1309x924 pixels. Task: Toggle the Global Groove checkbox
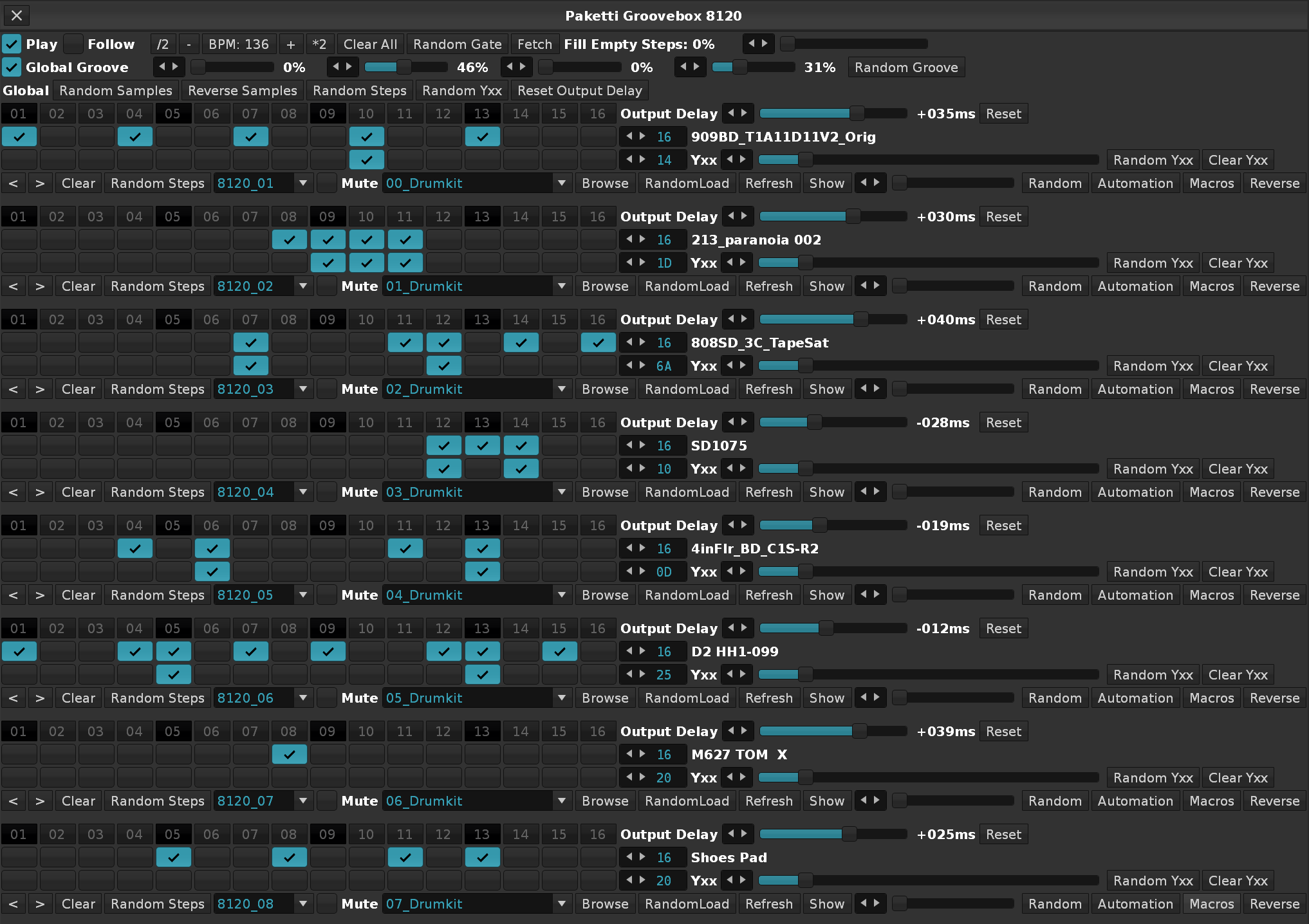12,68
